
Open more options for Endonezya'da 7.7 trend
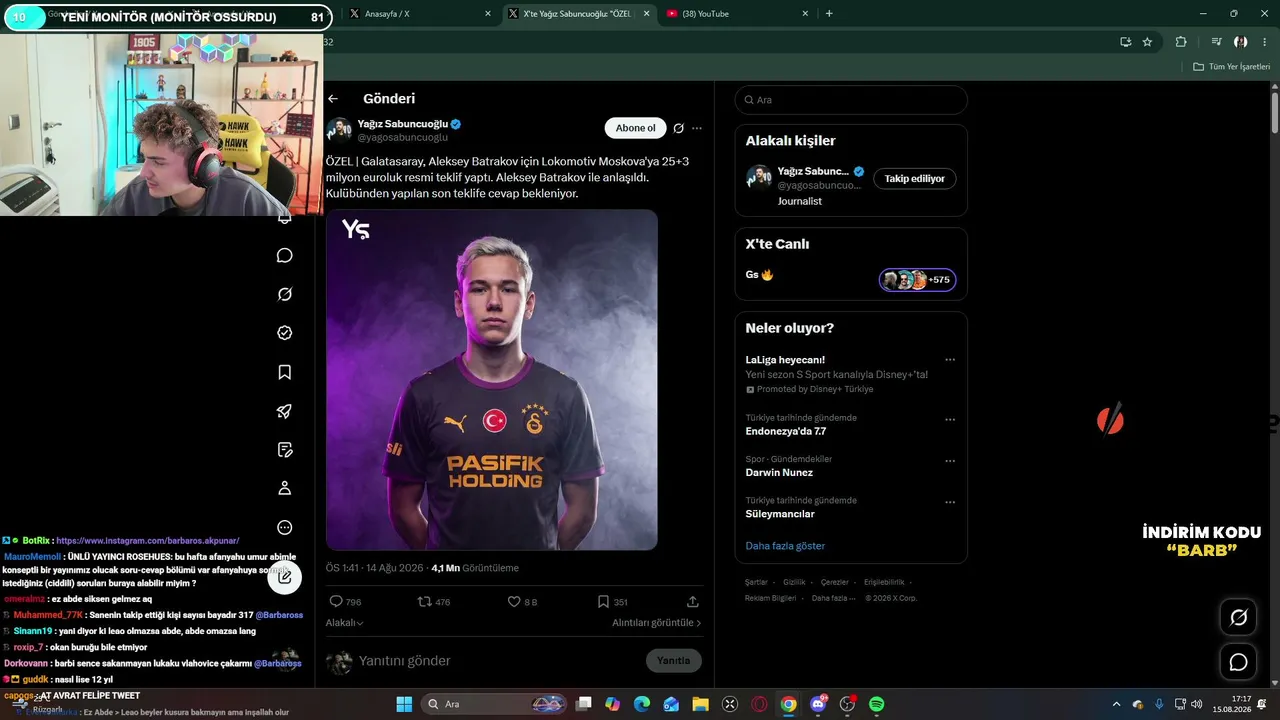coord(950,420)
